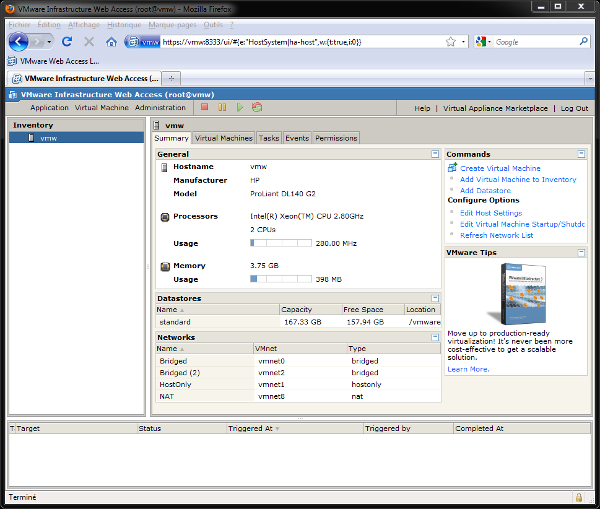Open the VMware Web Access bookmark
The height and width of the screenshot is (509, 600).
pos(54,61)
